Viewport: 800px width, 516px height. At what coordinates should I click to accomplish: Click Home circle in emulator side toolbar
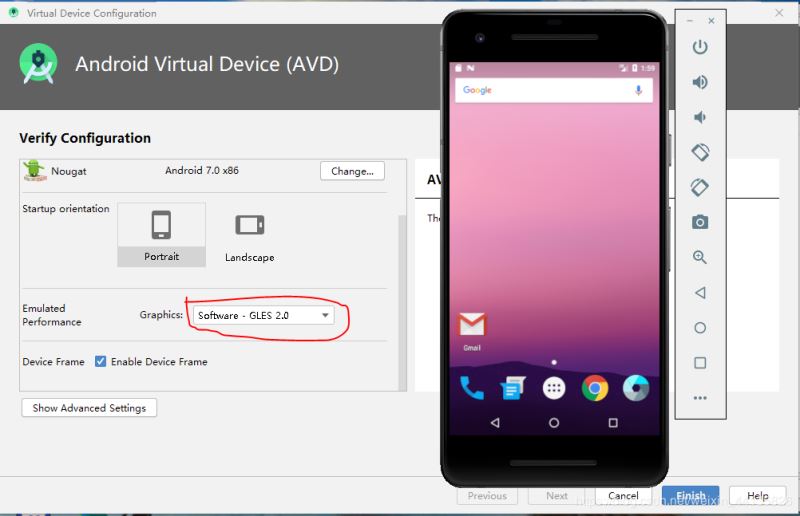pyautogui.click(x=700, y=328)
